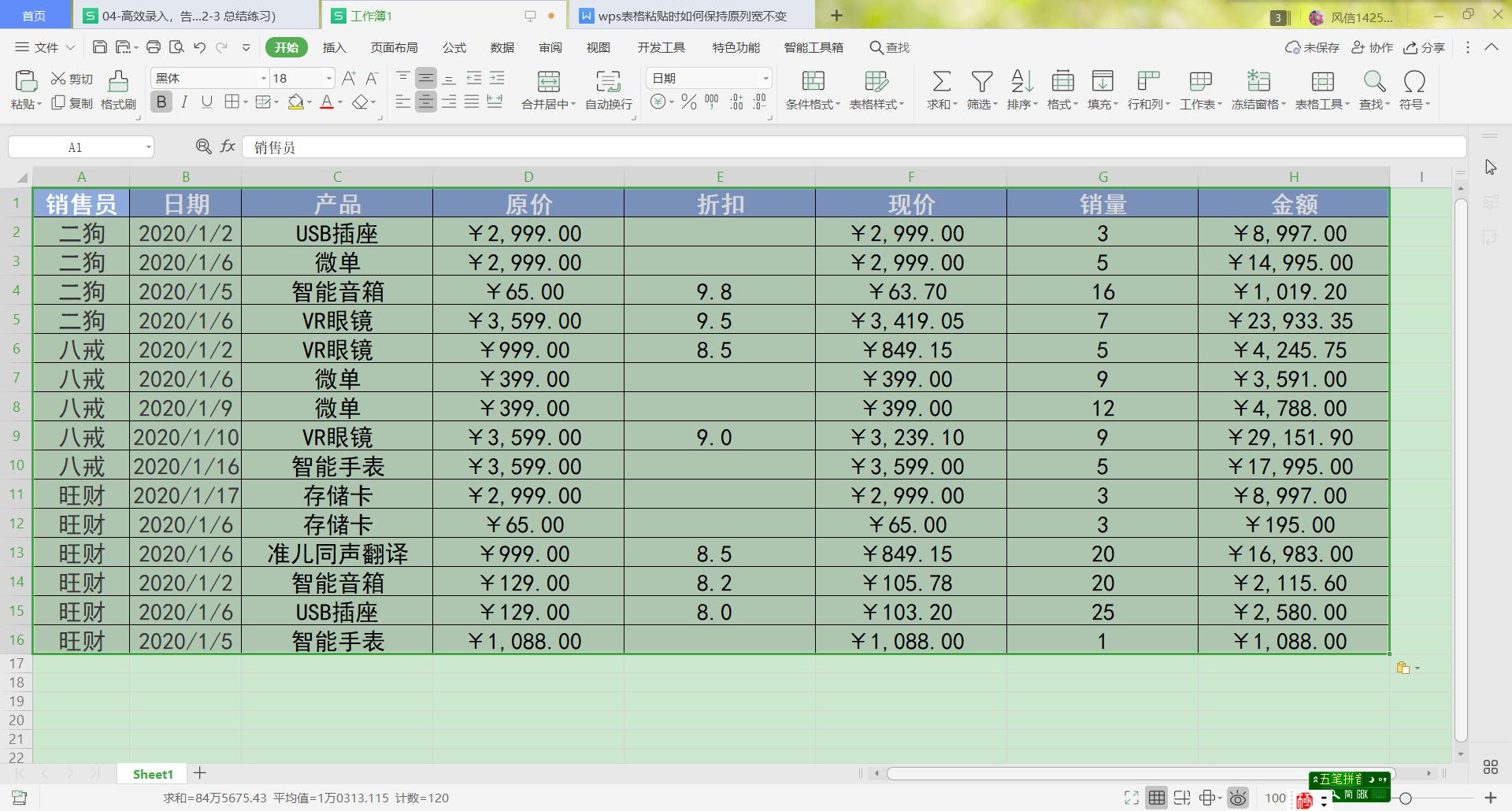Viewport: 1512px width, 811px height.
Task: Click the Sort (排序) icon
Action: (x=1022, y=81)
